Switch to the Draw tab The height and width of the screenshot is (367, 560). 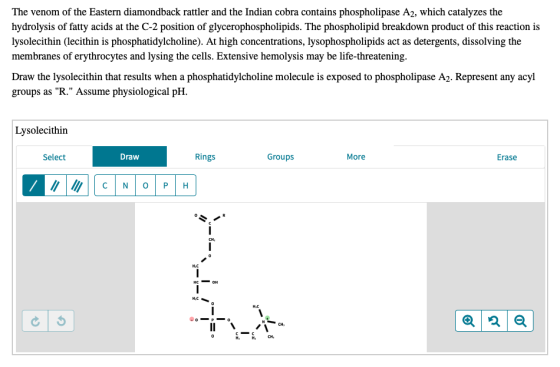pyautogui.click(x=130, y=156)
